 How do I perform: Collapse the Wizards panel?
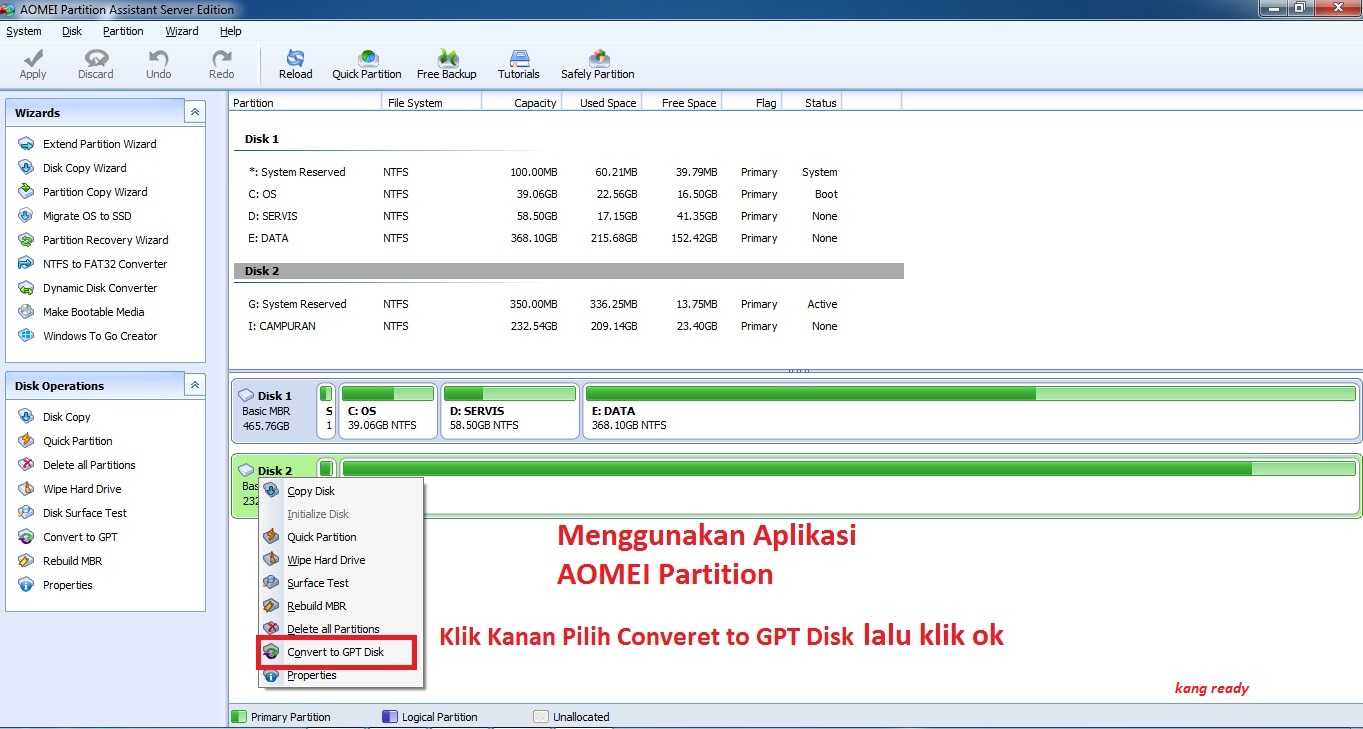point(195,112)
